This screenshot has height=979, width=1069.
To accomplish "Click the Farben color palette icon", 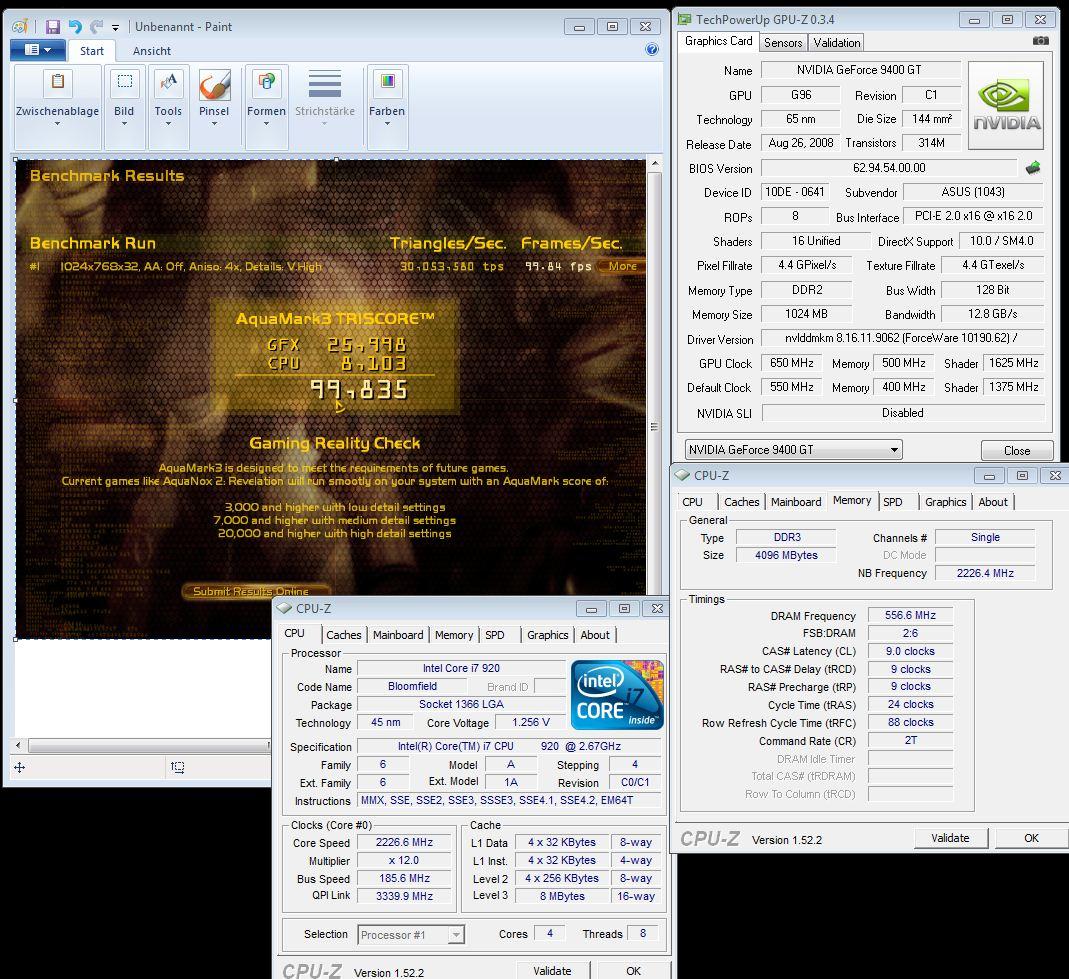I will (x=387, y=82).
